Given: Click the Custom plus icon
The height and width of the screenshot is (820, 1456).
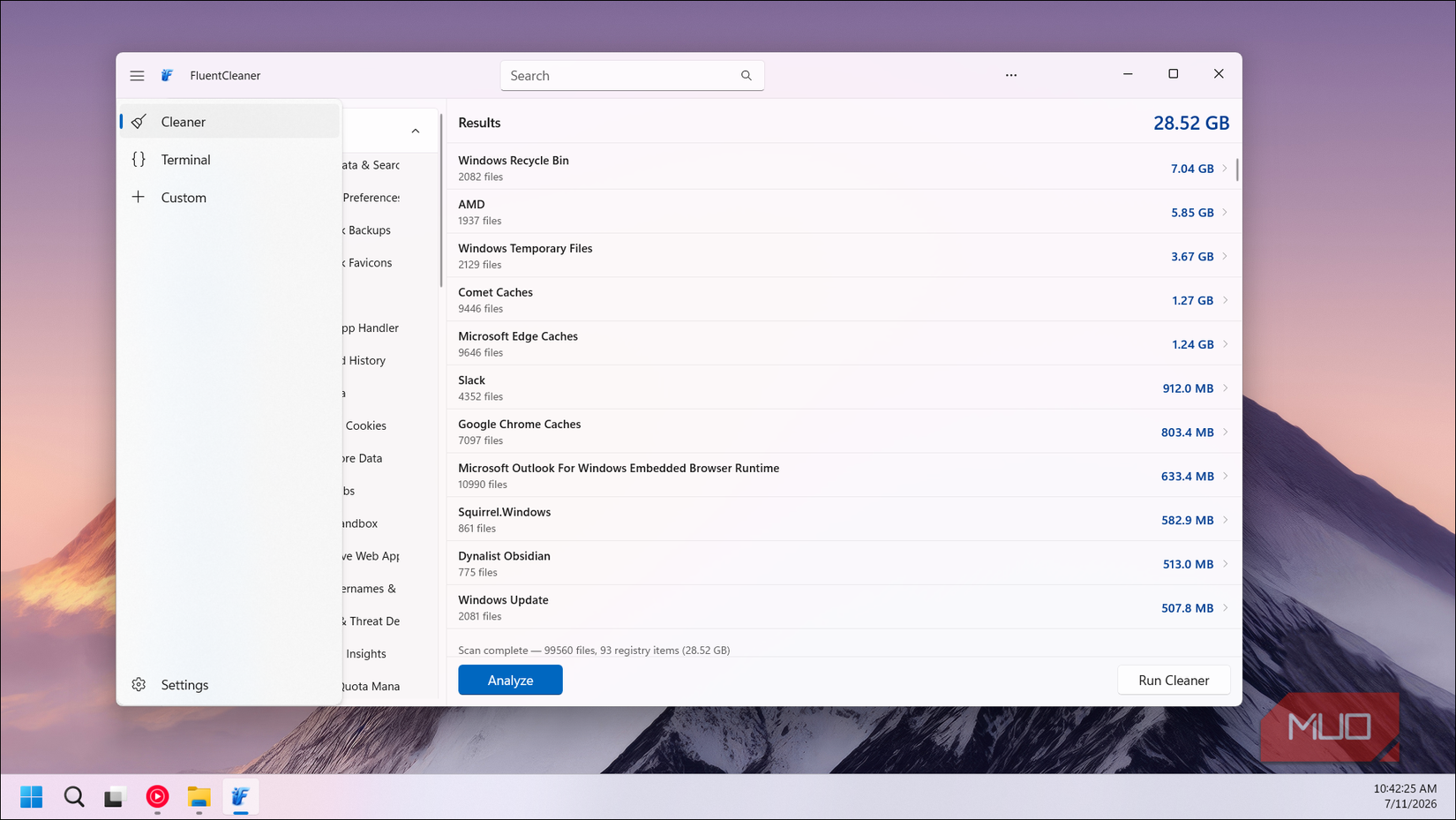Looking at the screenshot, I should tap(139, 197).
